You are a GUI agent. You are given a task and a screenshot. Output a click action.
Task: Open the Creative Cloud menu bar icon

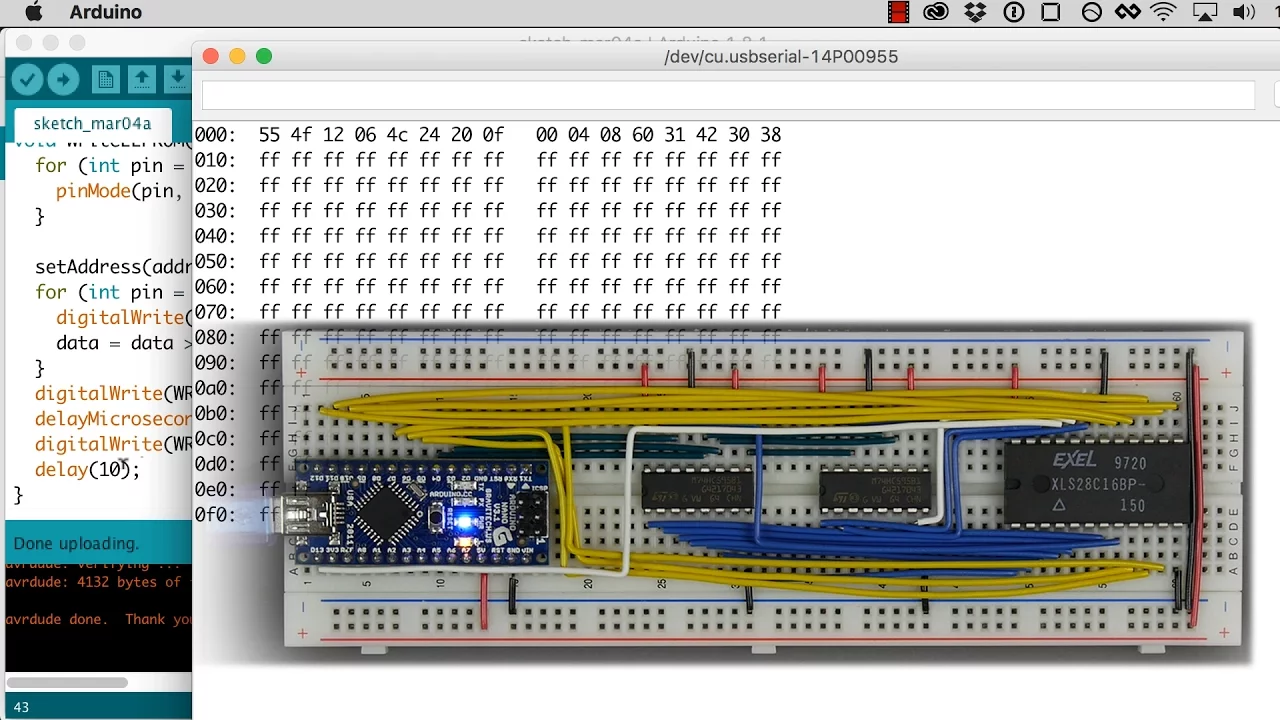point(936,12)
